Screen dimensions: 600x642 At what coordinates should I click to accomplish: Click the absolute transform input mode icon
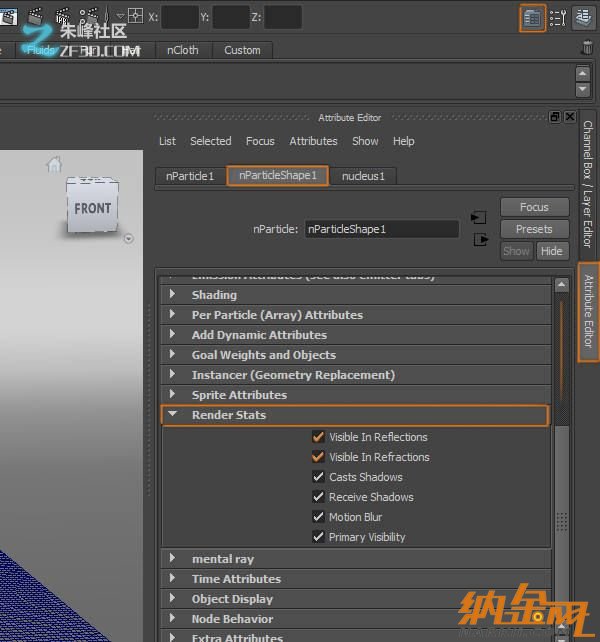(x=135, y=16)
